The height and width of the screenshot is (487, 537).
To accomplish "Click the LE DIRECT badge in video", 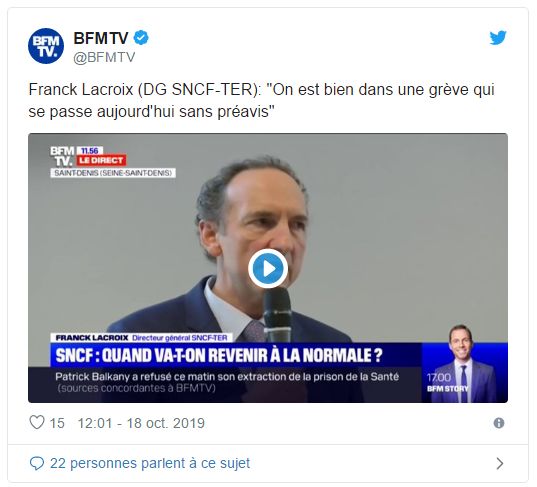I will point(101,160).
